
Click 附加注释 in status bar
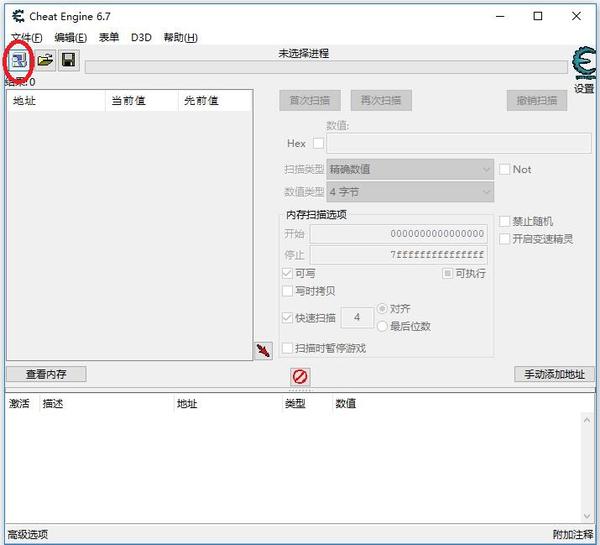point(573,534)
